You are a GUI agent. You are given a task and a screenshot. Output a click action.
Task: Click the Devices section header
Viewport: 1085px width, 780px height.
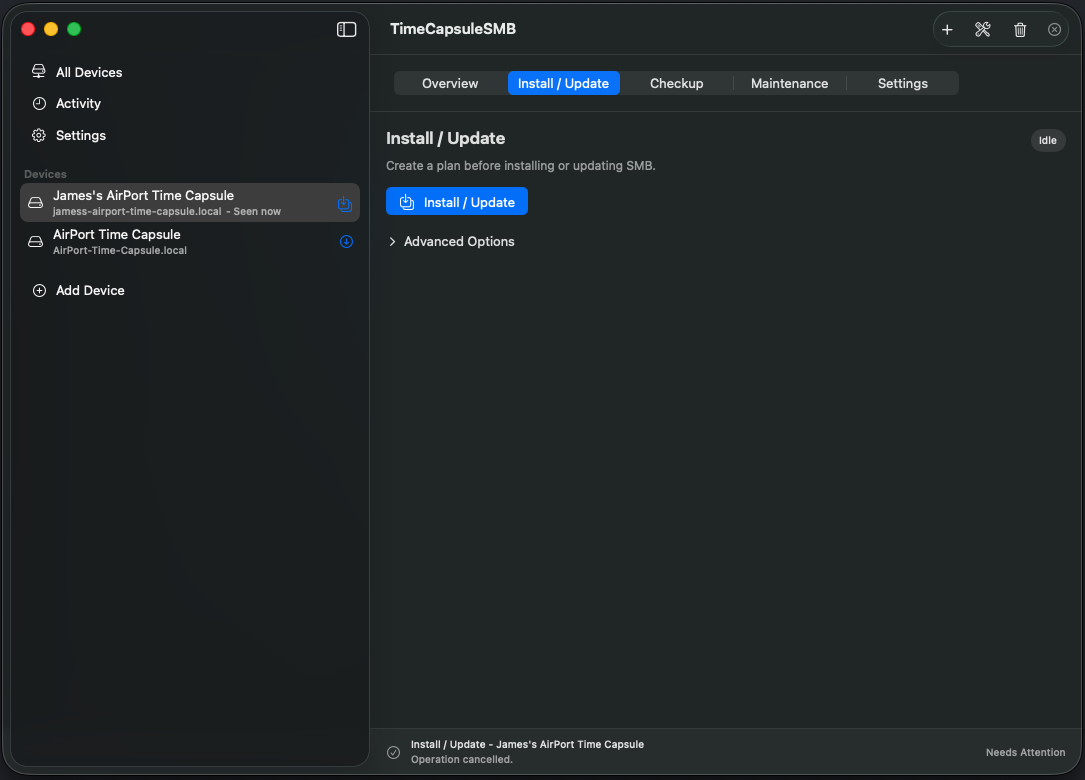tap(45, 174)
